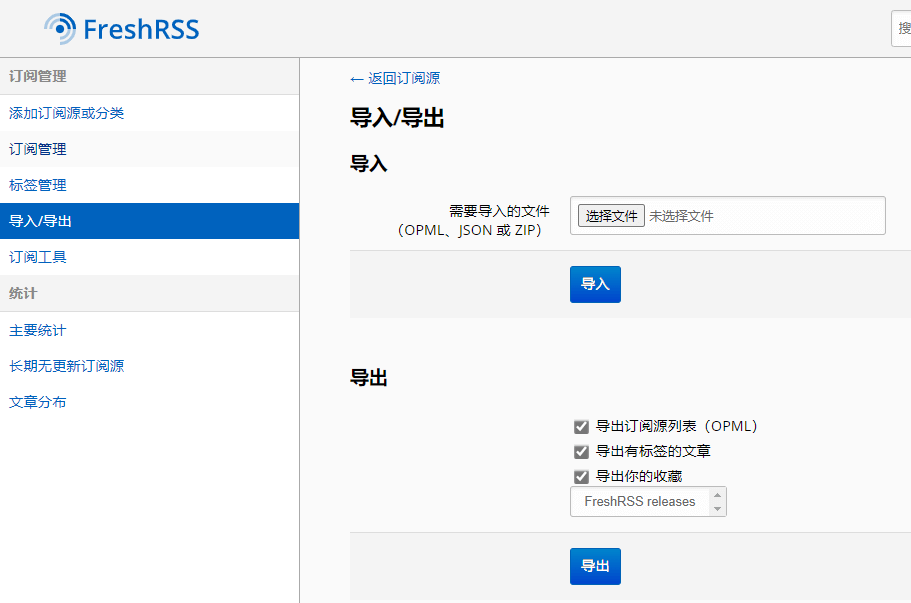Select FreshRSS releases in the feed list

coord(639,502)
